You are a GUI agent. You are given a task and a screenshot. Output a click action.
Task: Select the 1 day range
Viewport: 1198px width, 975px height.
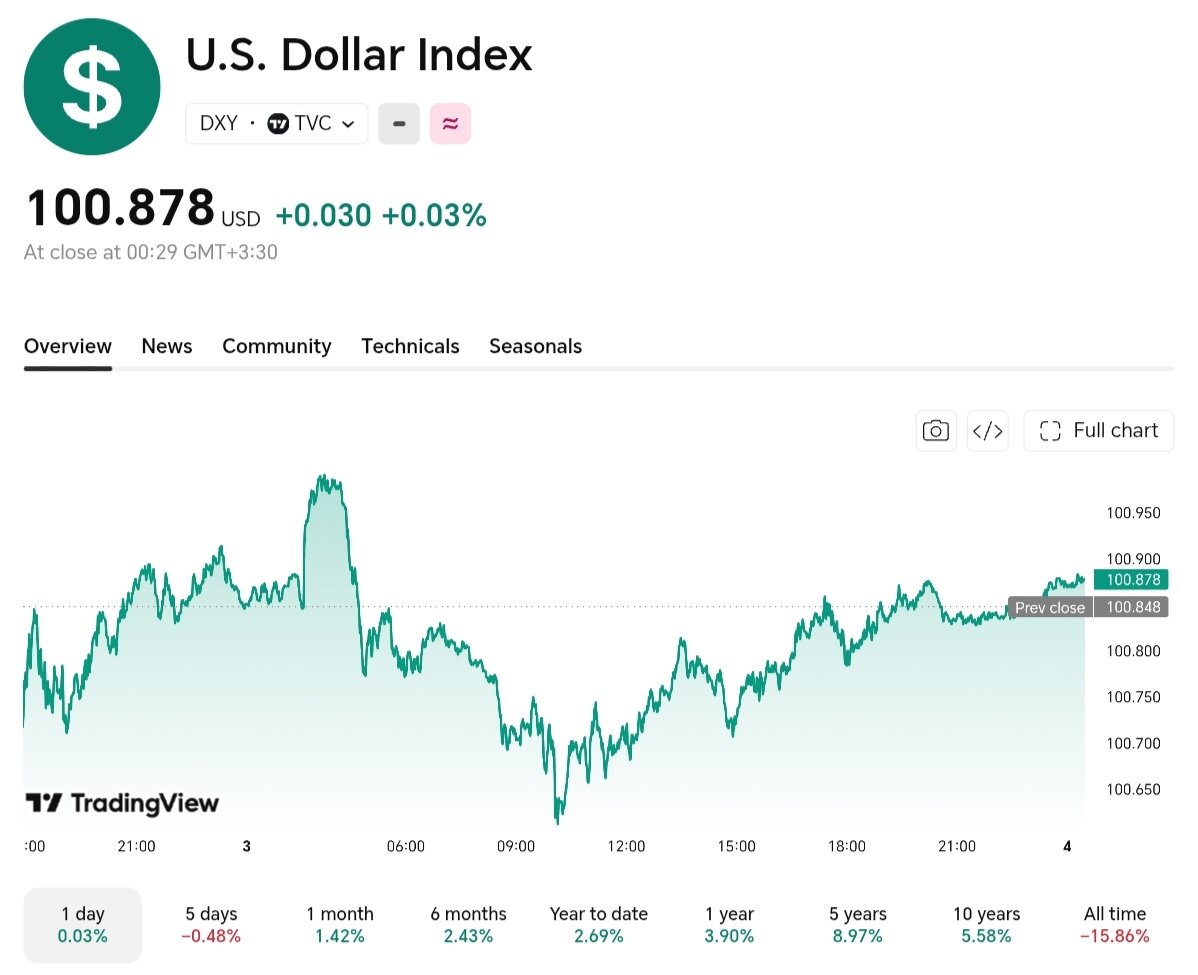[83, 925]
